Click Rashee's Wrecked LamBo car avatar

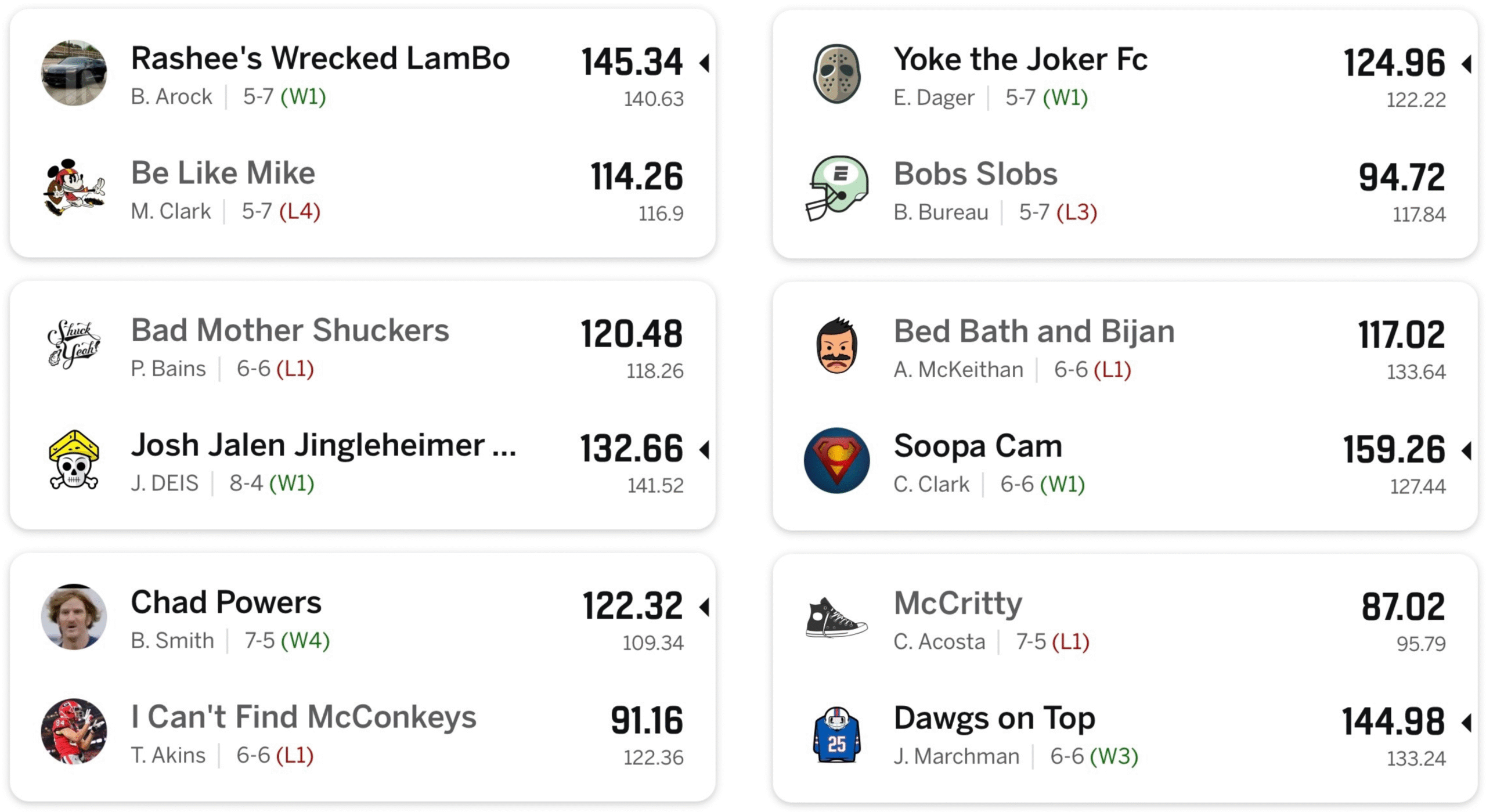click(74, 73)
